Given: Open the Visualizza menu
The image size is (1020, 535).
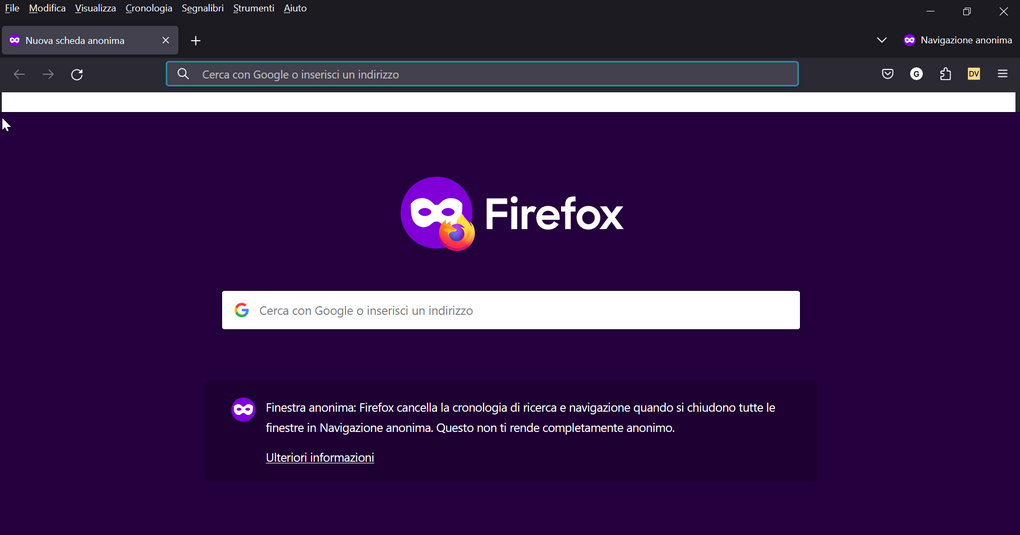Looking at the screenshot, I should coord(95,8).
